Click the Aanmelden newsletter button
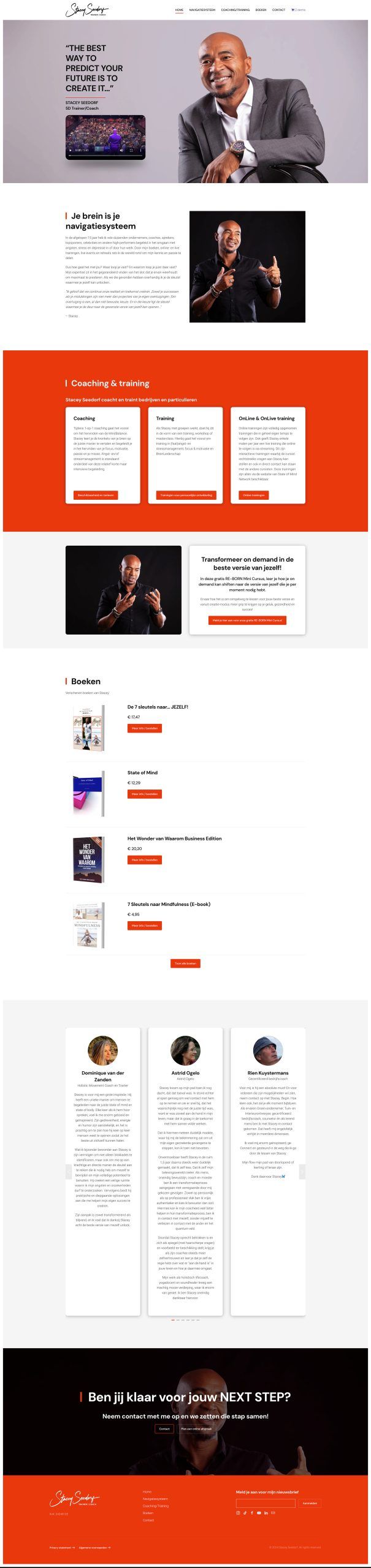371x1568 pixels. pos(310,1503)
